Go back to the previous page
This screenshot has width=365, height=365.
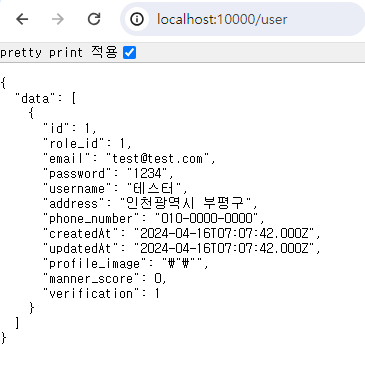click(x=22, y=19)
